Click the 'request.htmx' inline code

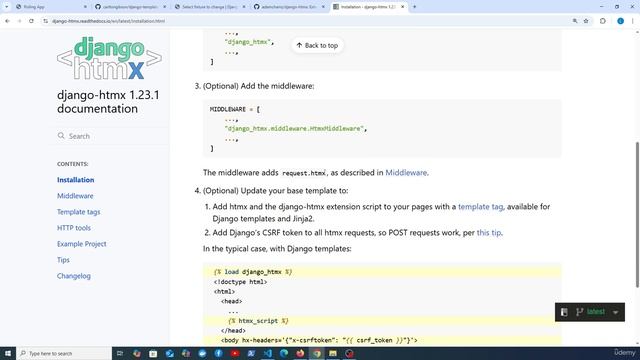pyautogui.click(x=304, y=173)
